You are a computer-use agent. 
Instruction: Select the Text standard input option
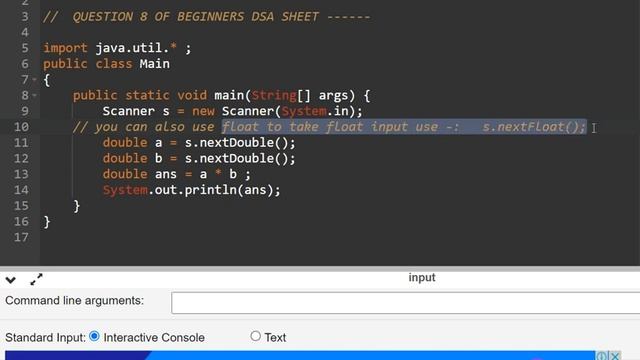click(256, 336)
